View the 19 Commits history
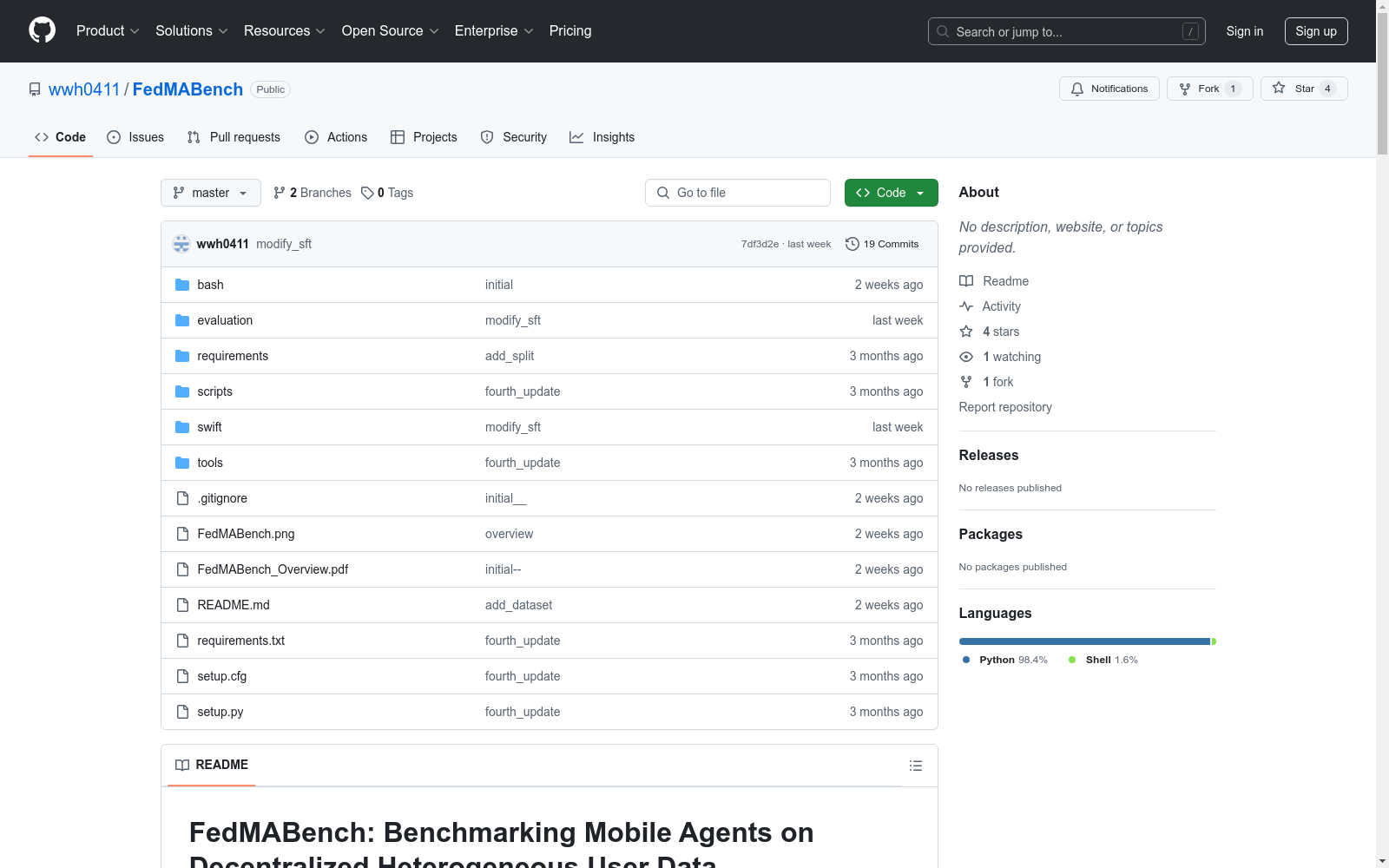 (882, 244)
